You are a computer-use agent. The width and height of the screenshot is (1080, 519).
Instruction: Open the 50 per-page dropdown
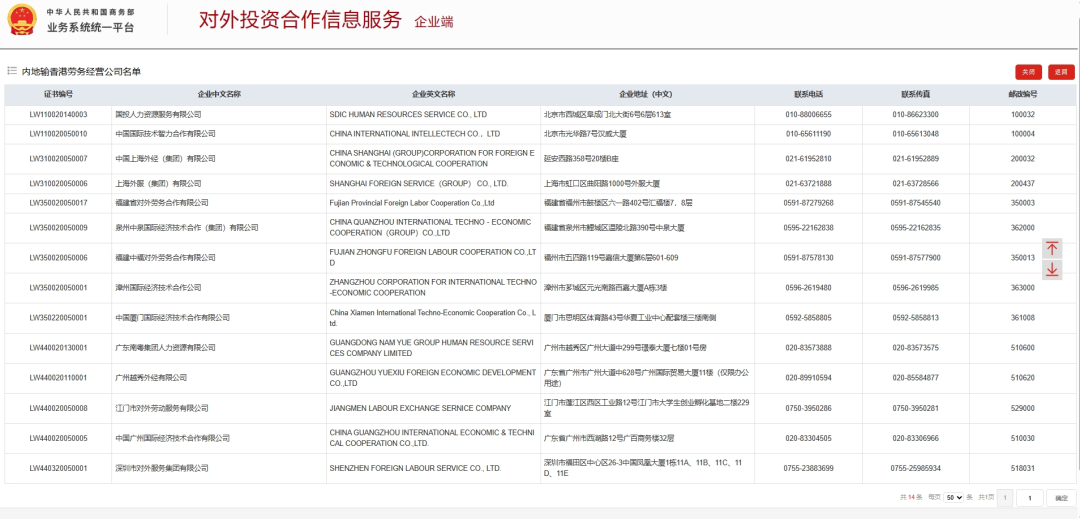tap(954, 497)
